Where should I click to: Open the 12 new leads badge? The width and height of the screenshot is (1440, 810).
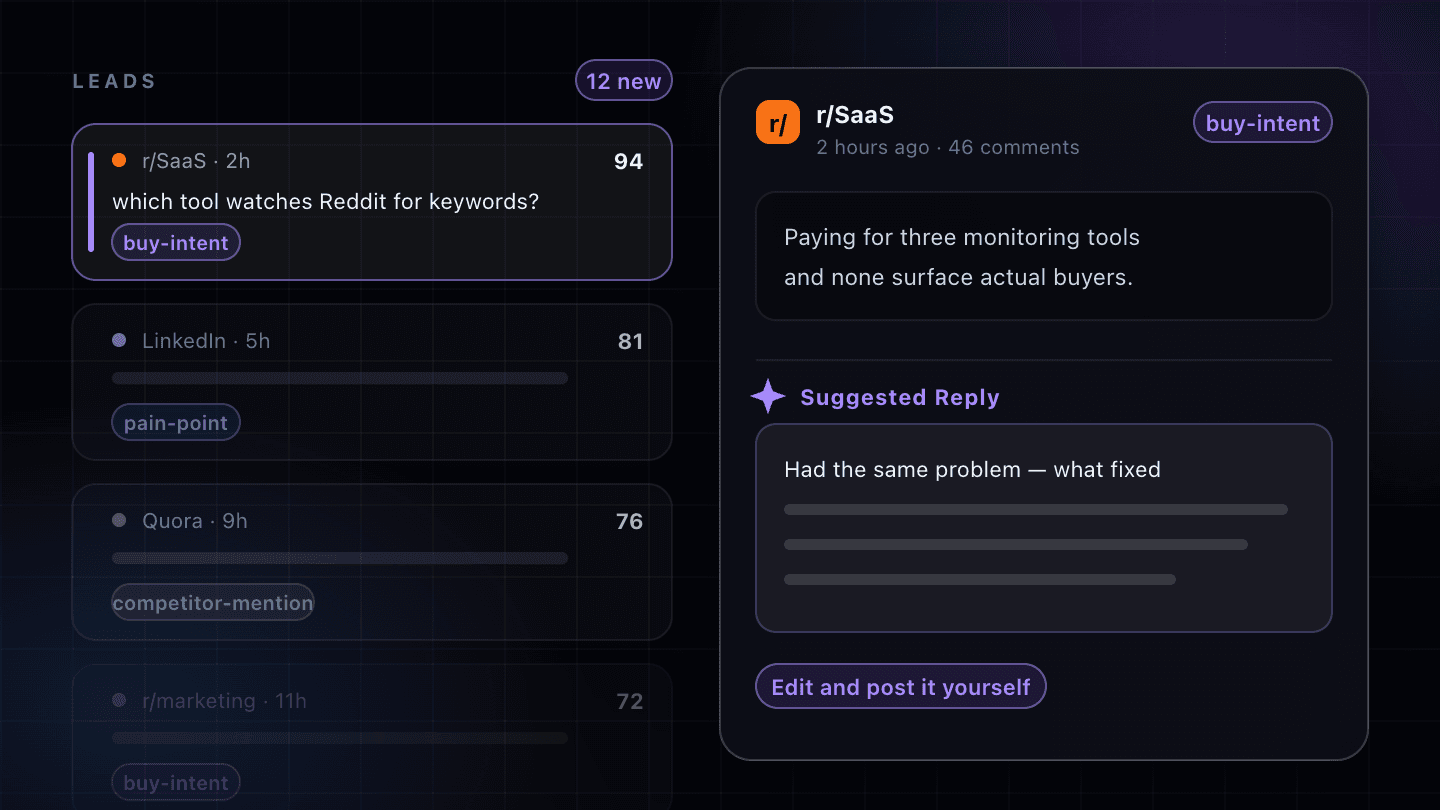point(624,81)
